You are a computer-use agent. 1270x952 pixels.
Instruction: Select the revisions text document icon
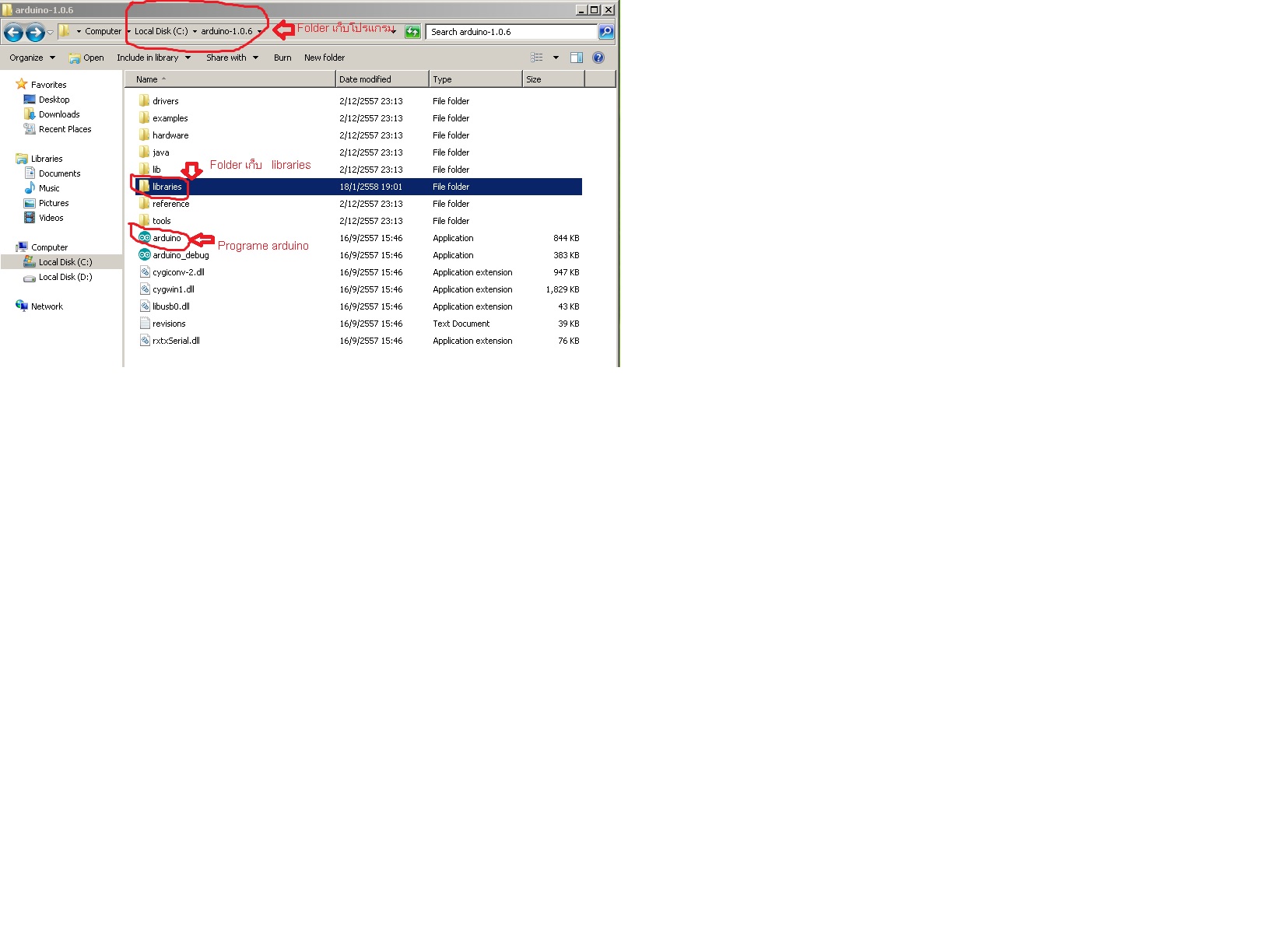[144, 323]
